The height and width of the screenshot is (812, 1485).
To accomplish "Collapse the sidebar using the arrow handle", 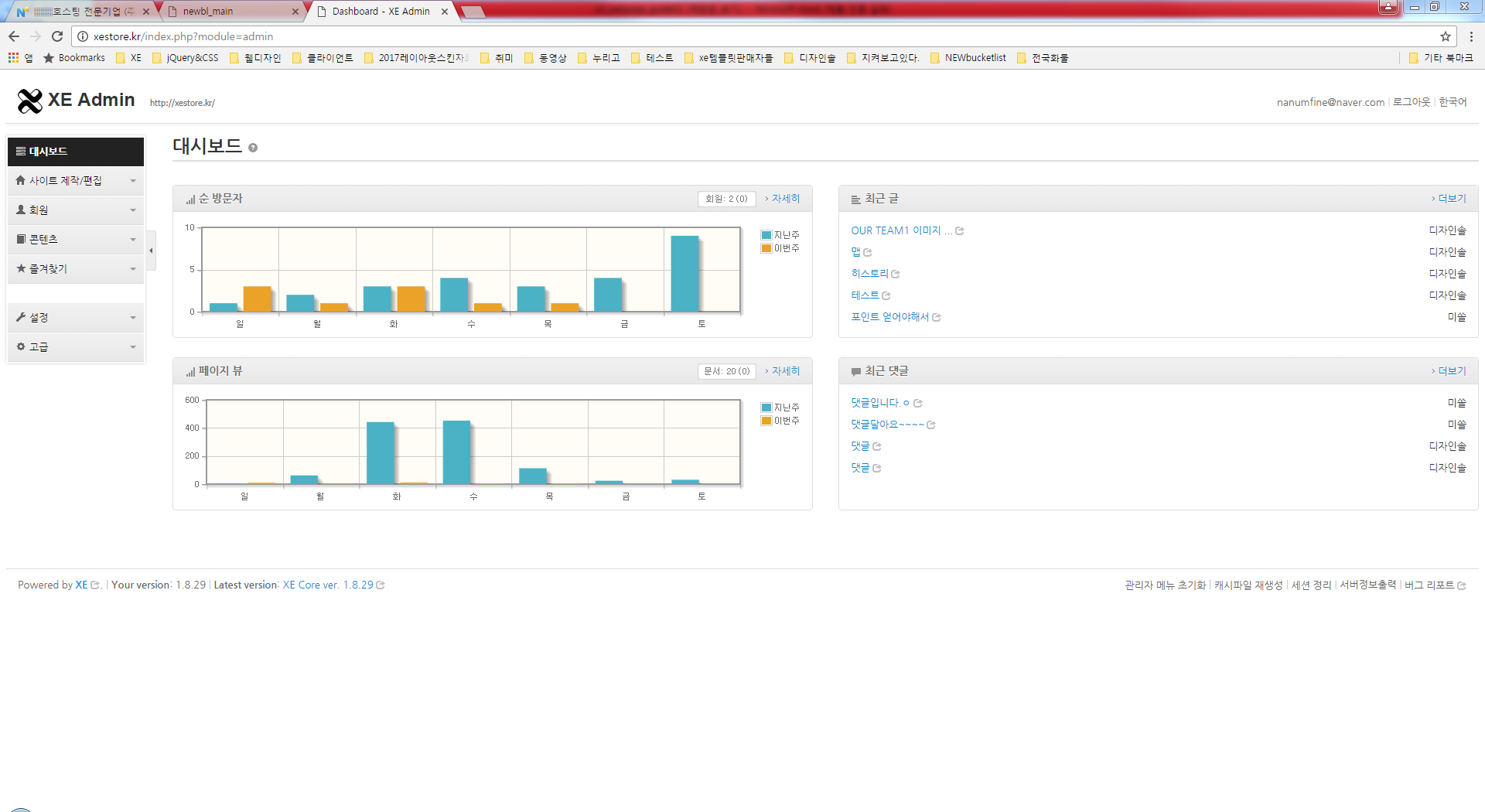I will point(151,251).
